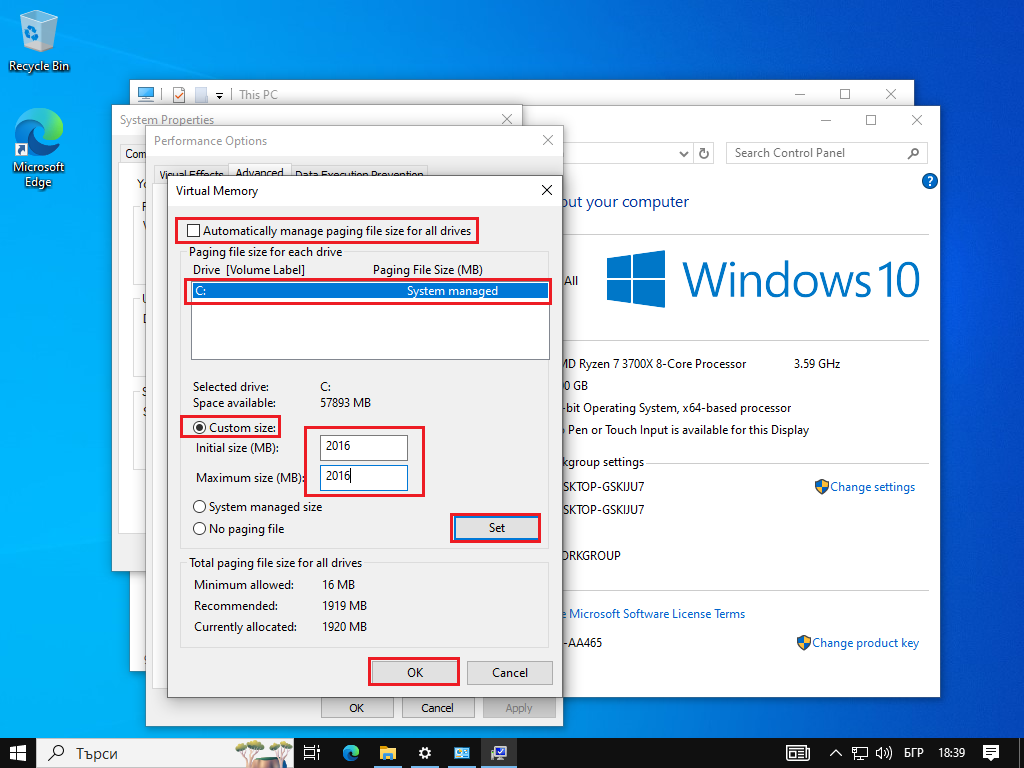Show hidden tray icons chevron
Screen dimensions: 1024x768
click(835, 753)
